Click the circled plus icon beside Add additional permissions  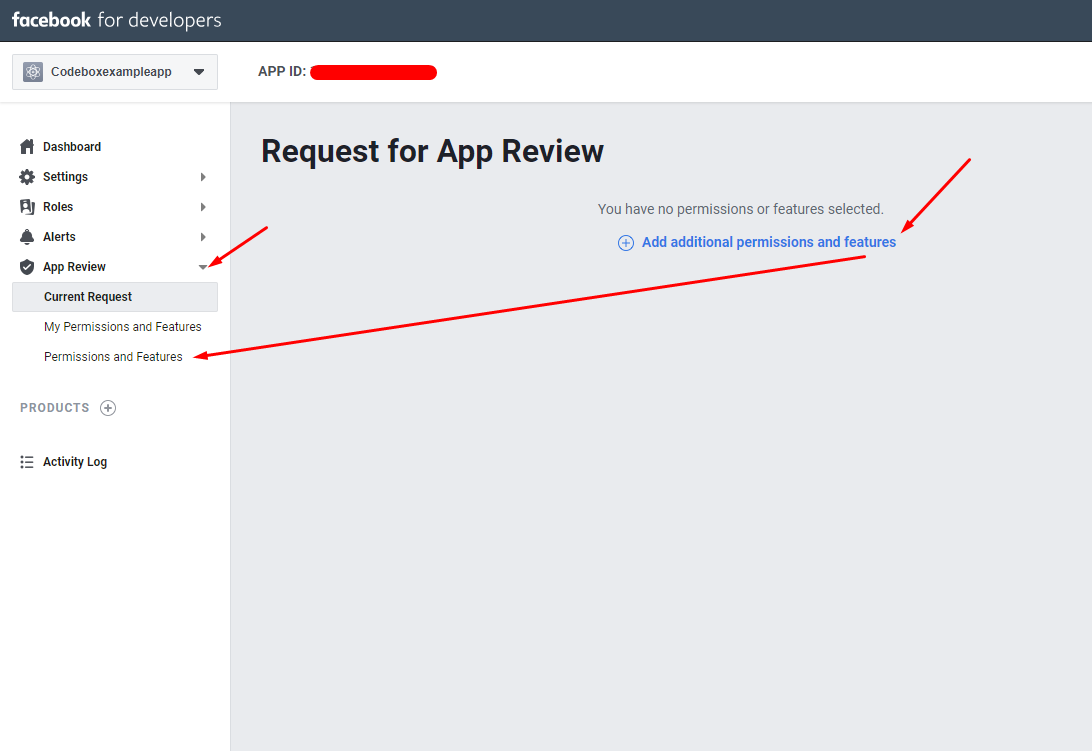(x=626, y=242)
